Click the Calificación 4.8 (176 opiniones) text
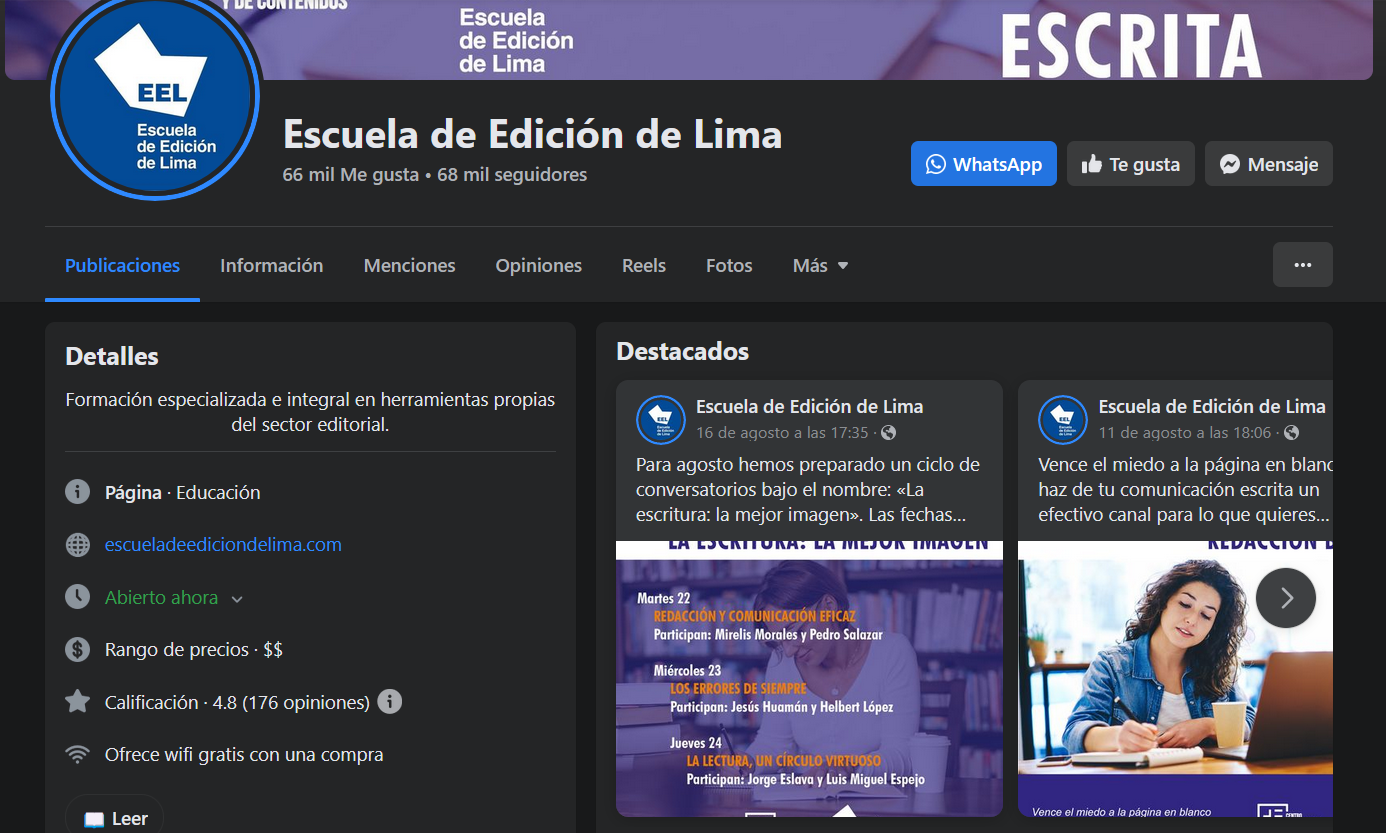Viewport: 1386px width, 833px height. pos(237,702)
